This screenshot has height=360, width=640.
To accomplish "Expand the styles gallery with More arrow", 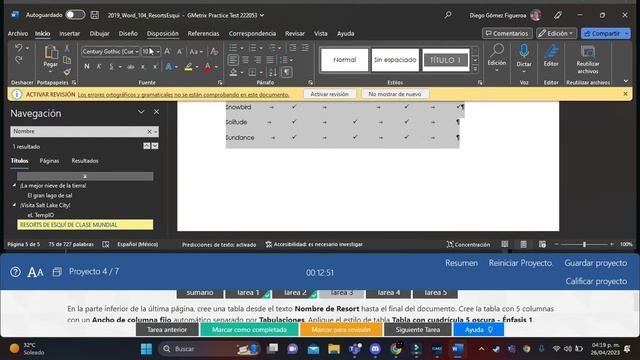I will click(x=475, y=69).
